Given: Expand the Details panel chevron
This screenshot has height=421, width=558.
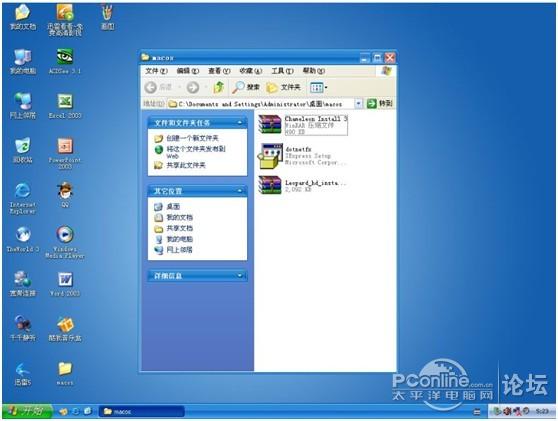Looking at the screenshot, I should 240,276.
